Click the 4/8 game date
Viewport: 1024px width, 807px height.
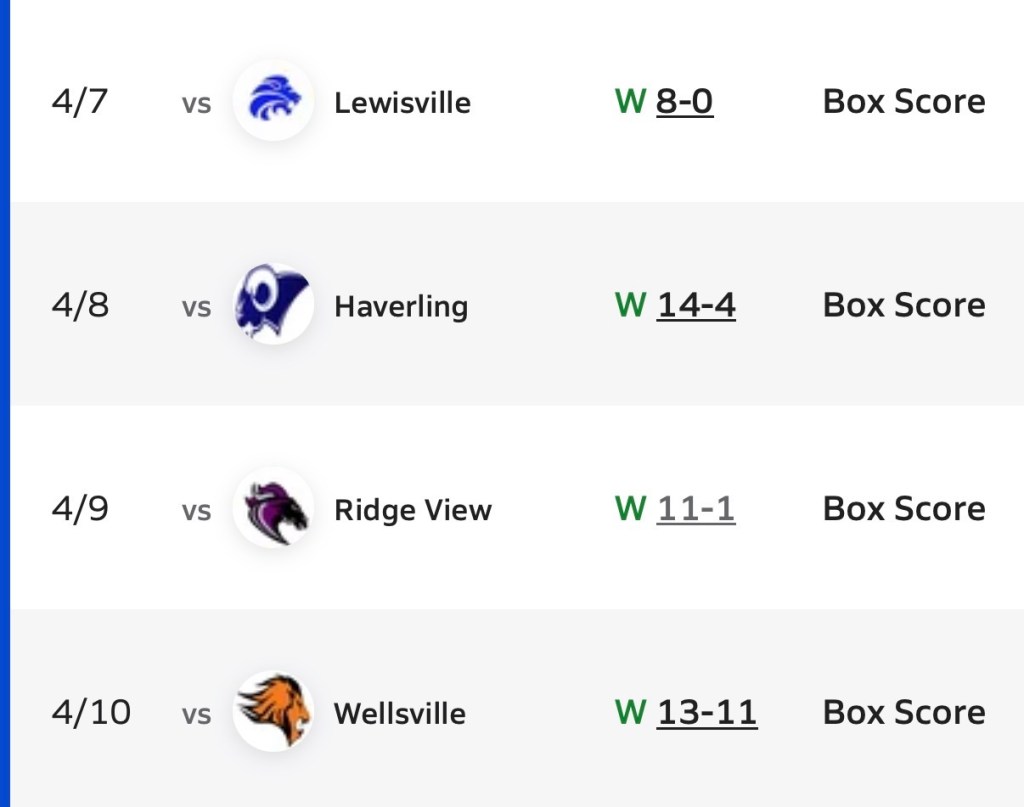[x=79, y=305]
